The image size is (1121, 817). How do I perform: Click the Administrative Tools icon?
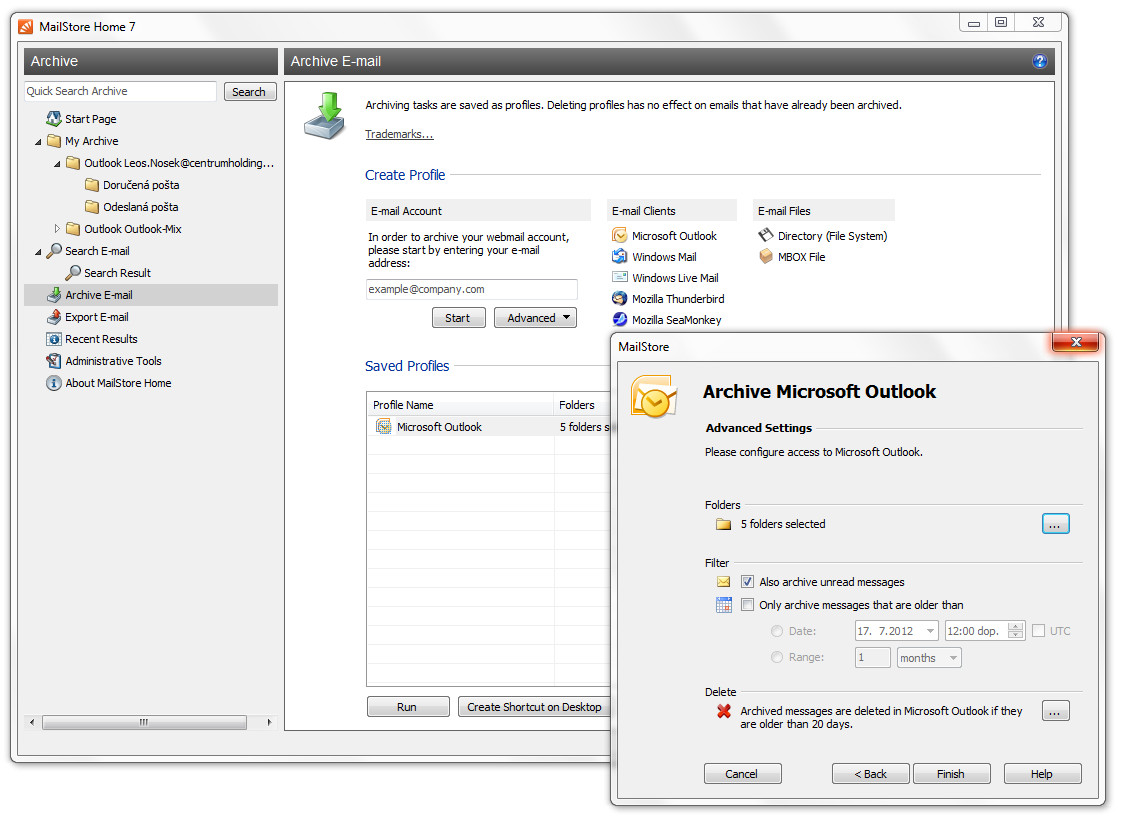pos(54,361)
